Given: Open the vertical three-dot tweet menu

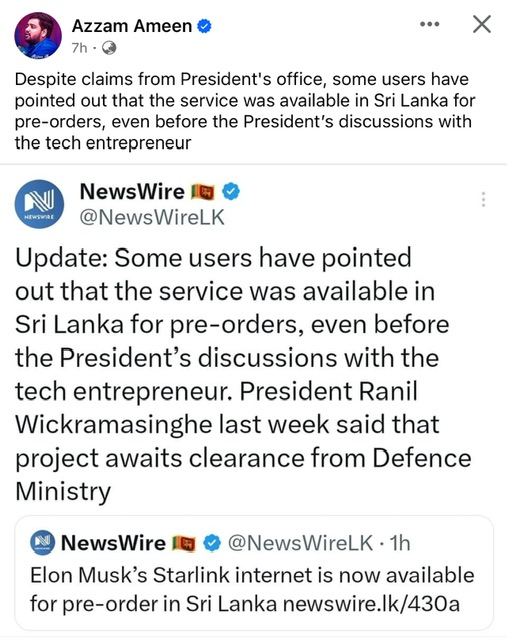Looking at the screenshot, I should [x=483, y=199].
